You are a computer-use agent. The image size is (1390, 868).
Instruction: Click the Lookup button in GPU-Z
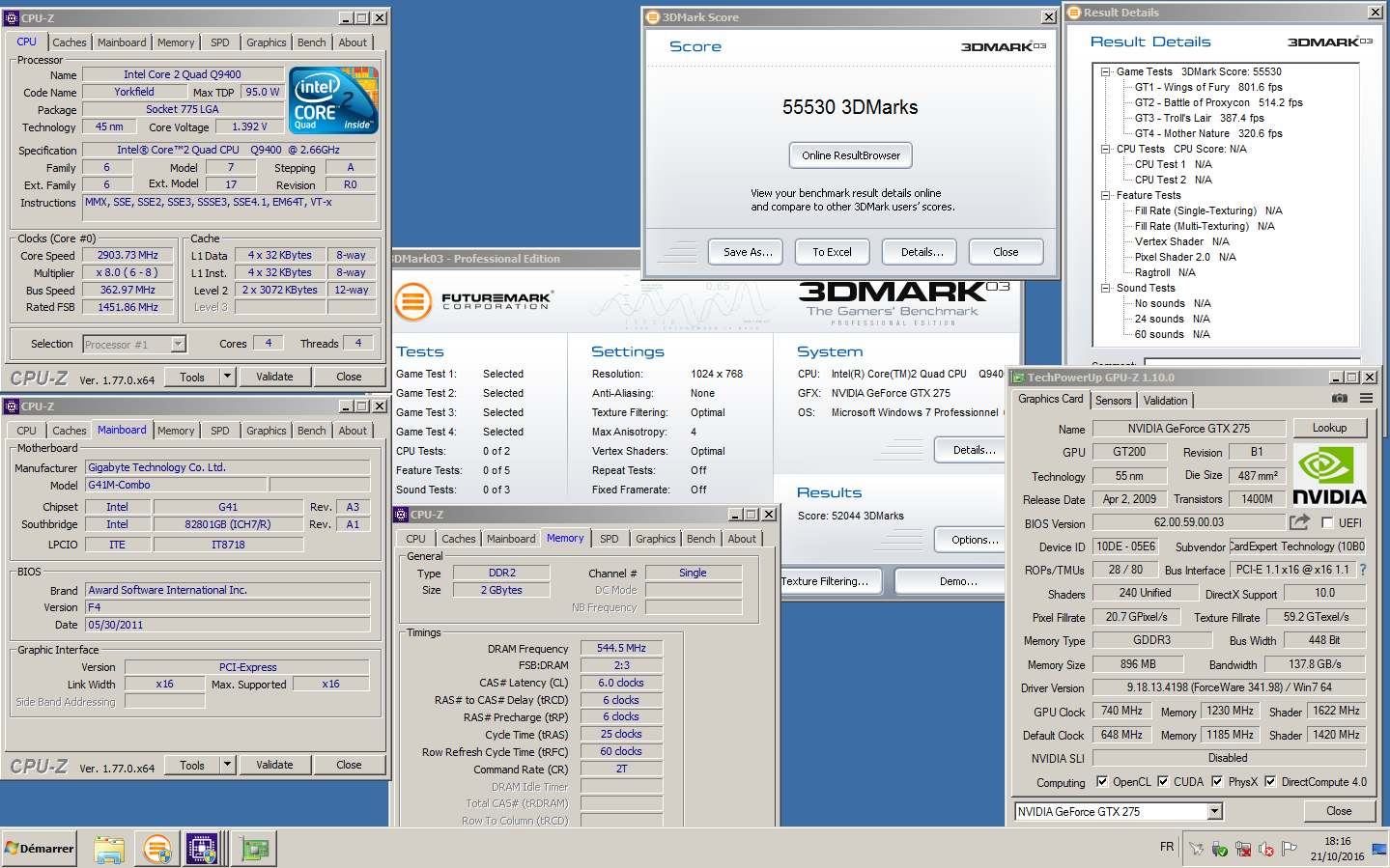(x=1329, y=428)
